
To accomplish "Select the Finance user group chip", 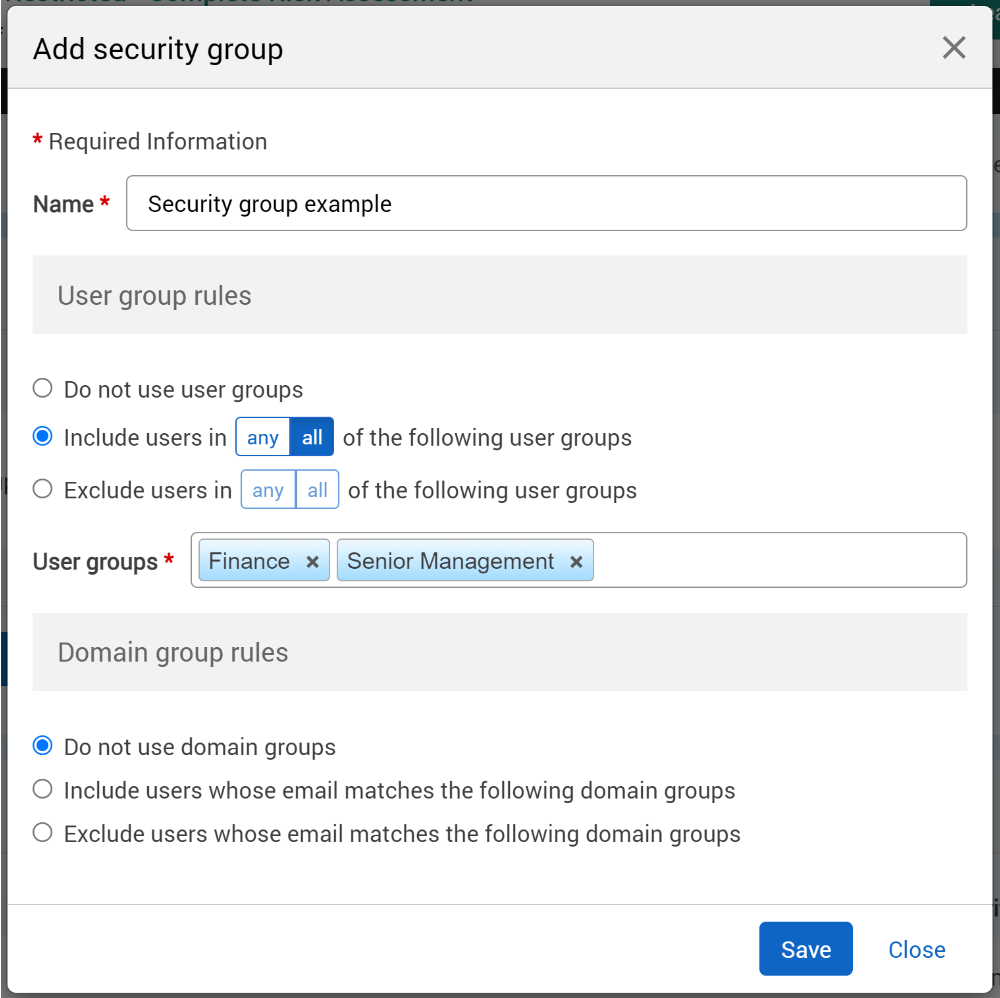I will (249, 561).
